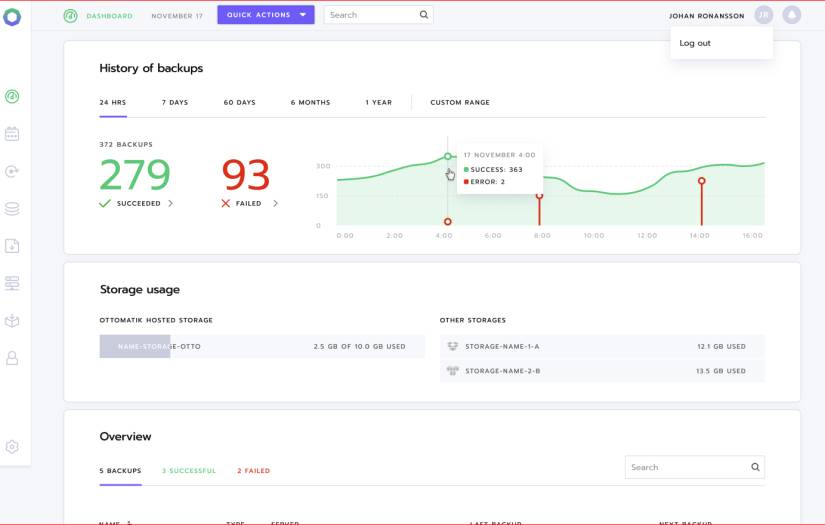825x525 pixels.
Task: Select the Custom Range tab
Action: [460, 102]
